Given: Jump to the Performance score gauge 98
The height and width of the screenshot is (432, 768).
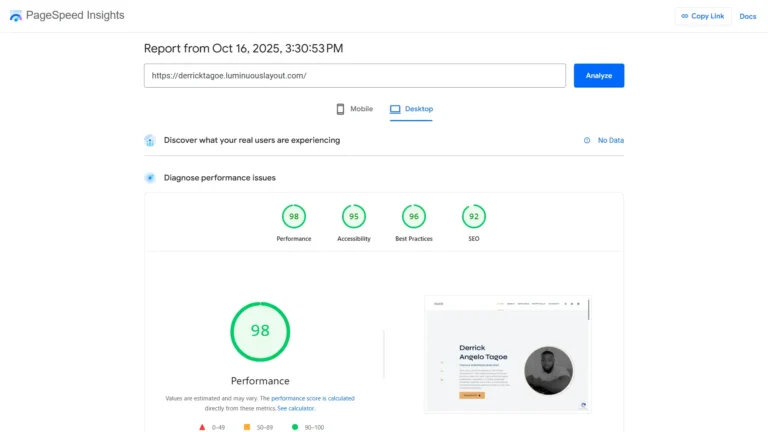Looking at the screenshot, I should click(x=294, y=216).
